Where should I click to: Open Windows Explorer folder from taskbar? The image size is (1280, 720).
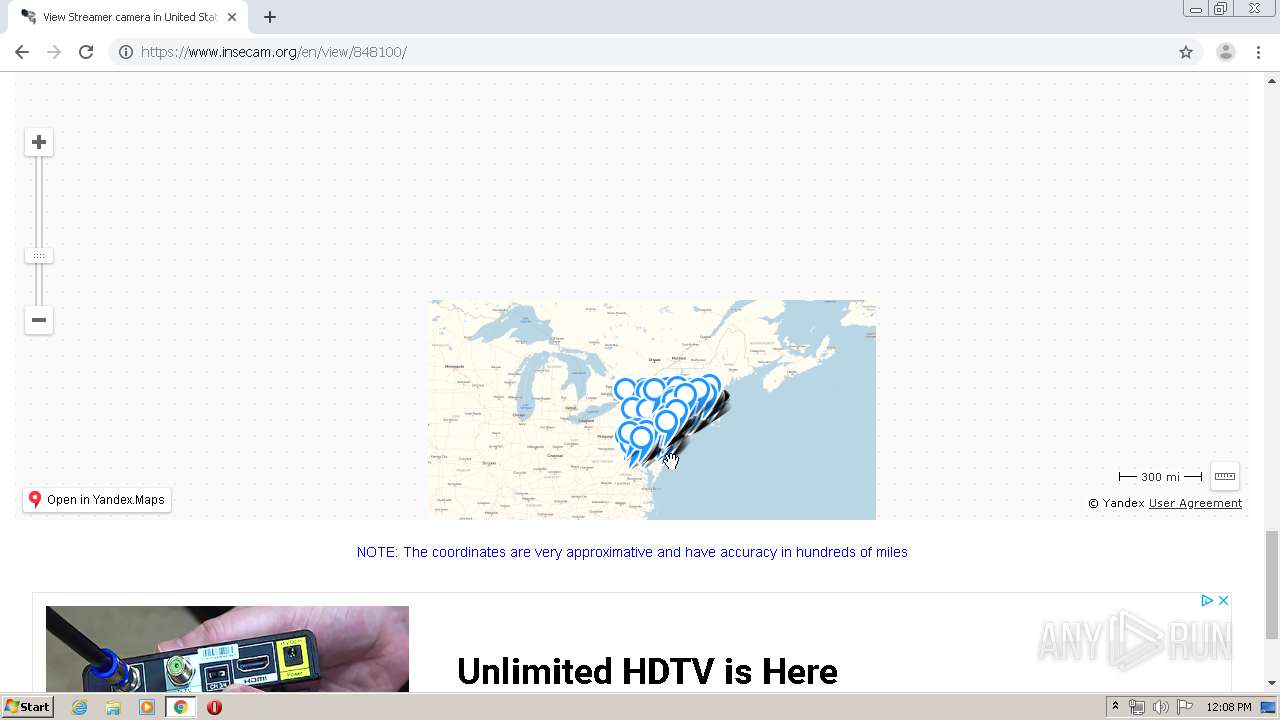click(113, 707)
